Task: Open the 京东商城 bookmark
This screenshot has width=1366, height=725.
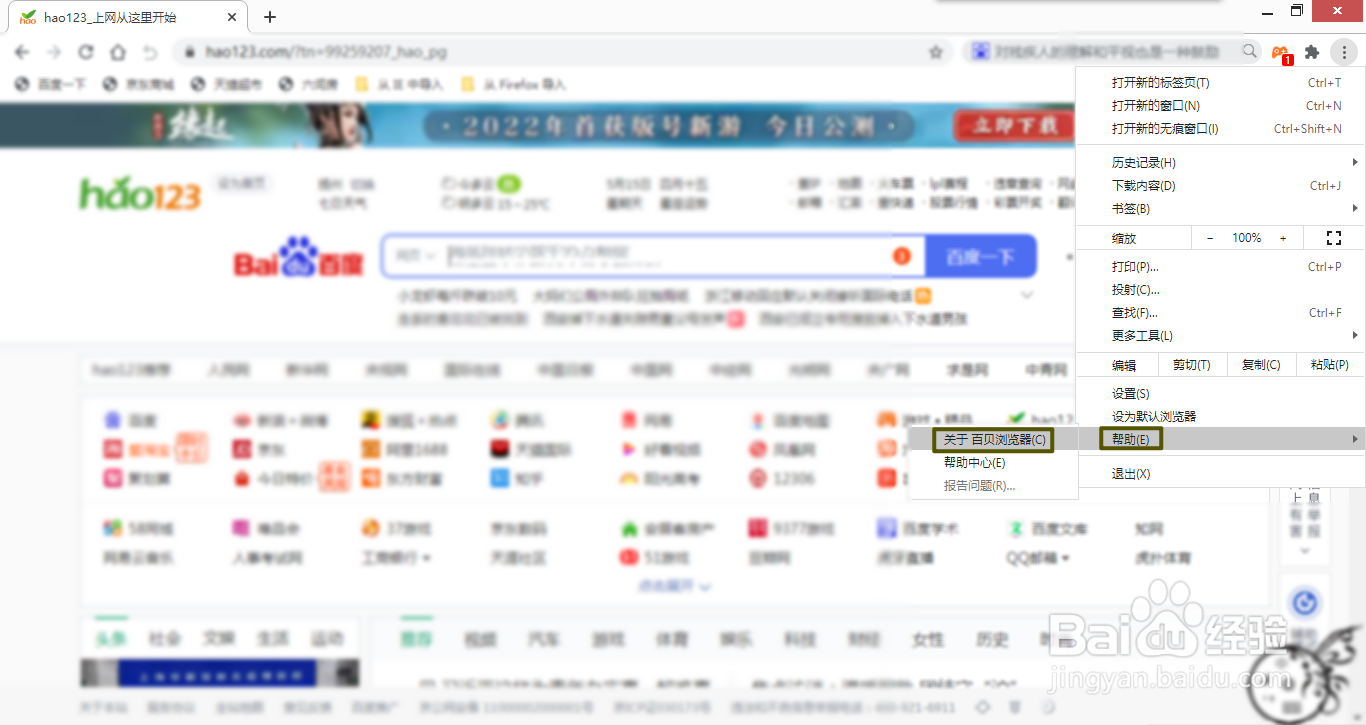Action: tap(139, 85)
